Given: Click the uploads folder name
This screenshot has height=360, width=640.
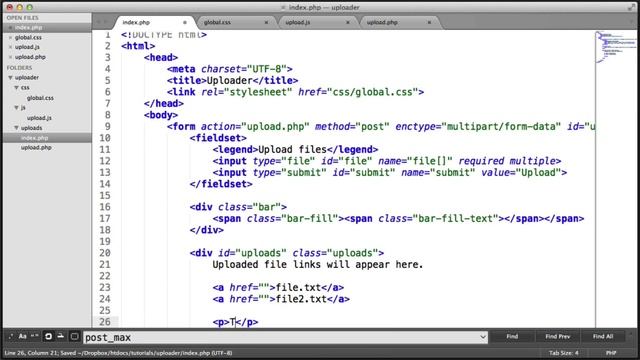Looking at the screenshot, I should point(31,128).
